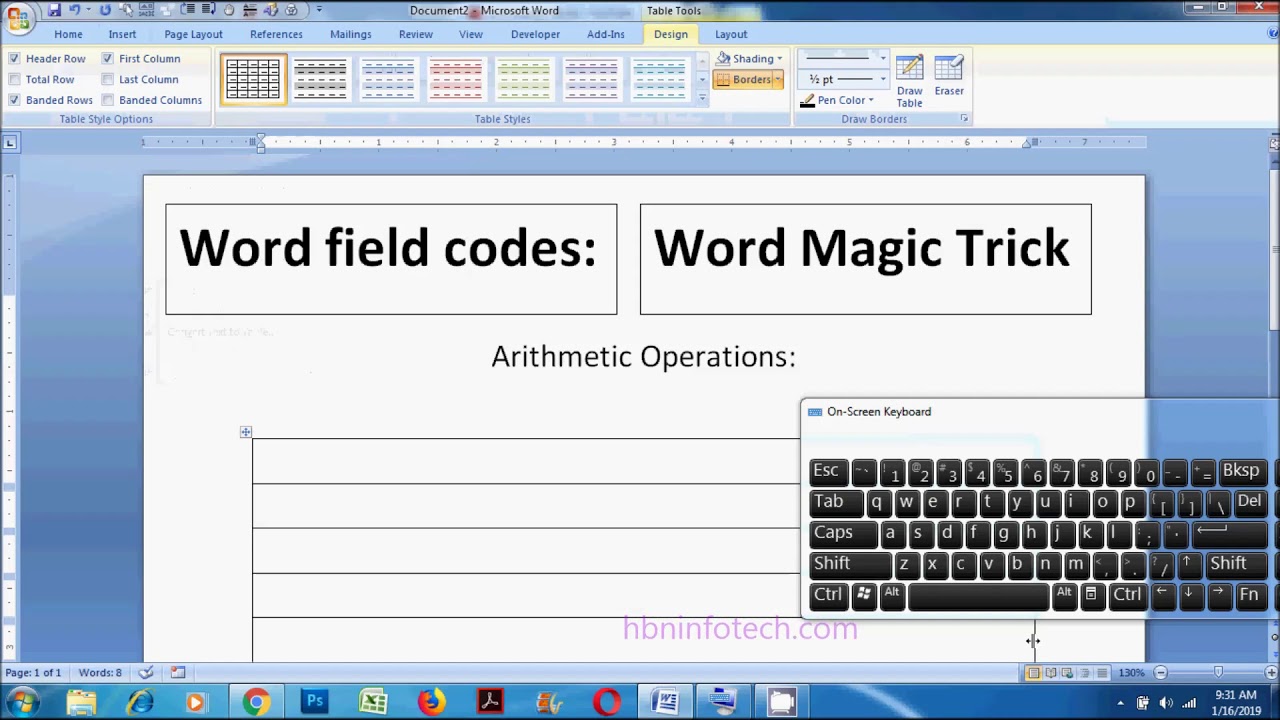
Task: Switch to Print Layout view icon
Action: pos(1033,673)
